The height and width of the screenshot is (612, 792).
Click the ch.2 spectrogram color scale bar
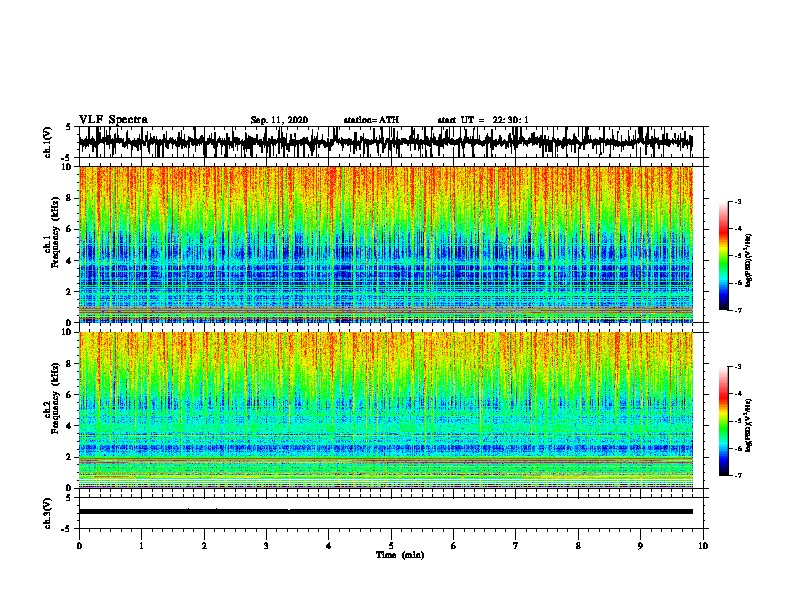(724, 421)
